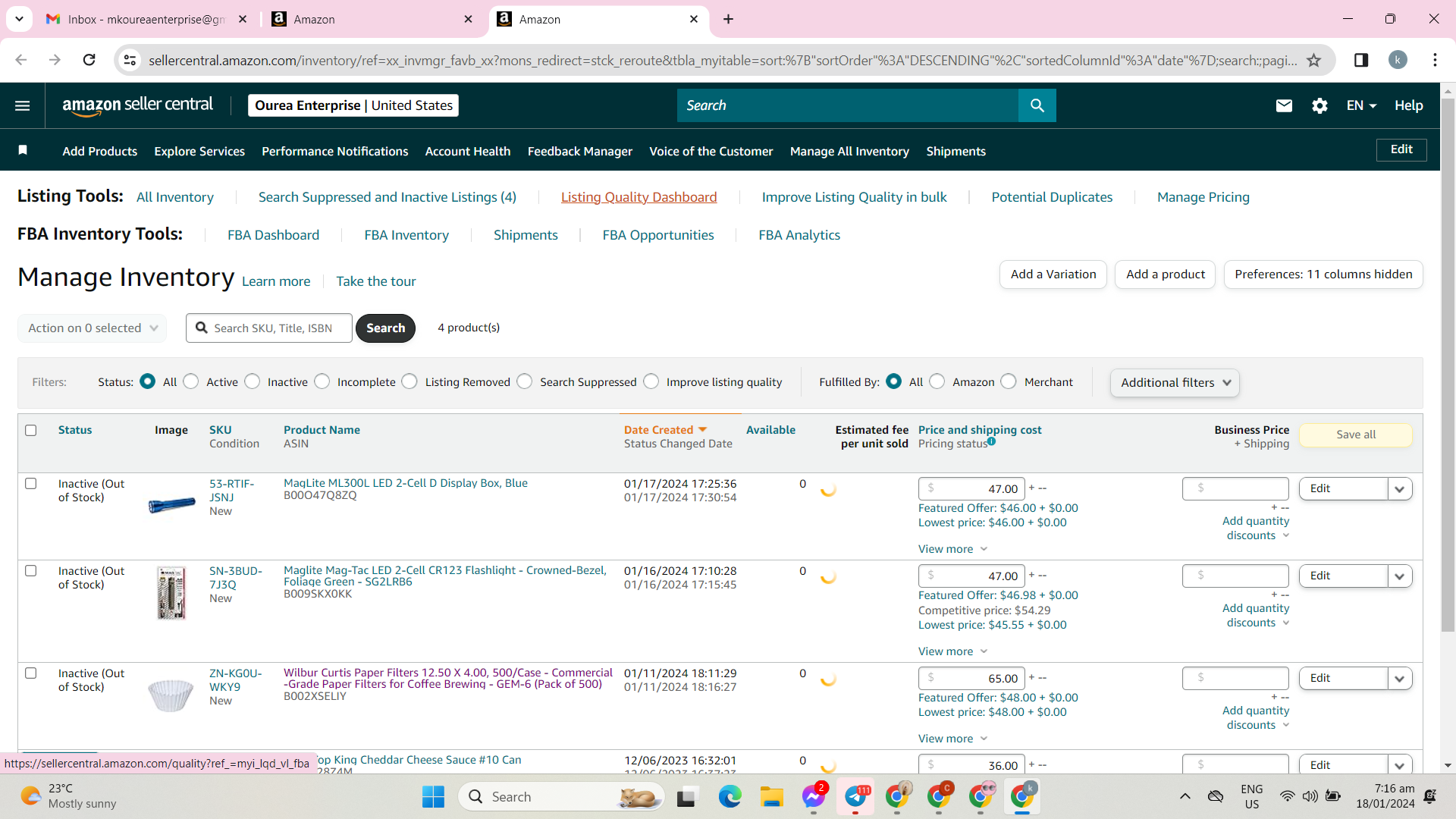Open the browser tab list chevron
The image size is (1456, 819).
coord(19,19)
